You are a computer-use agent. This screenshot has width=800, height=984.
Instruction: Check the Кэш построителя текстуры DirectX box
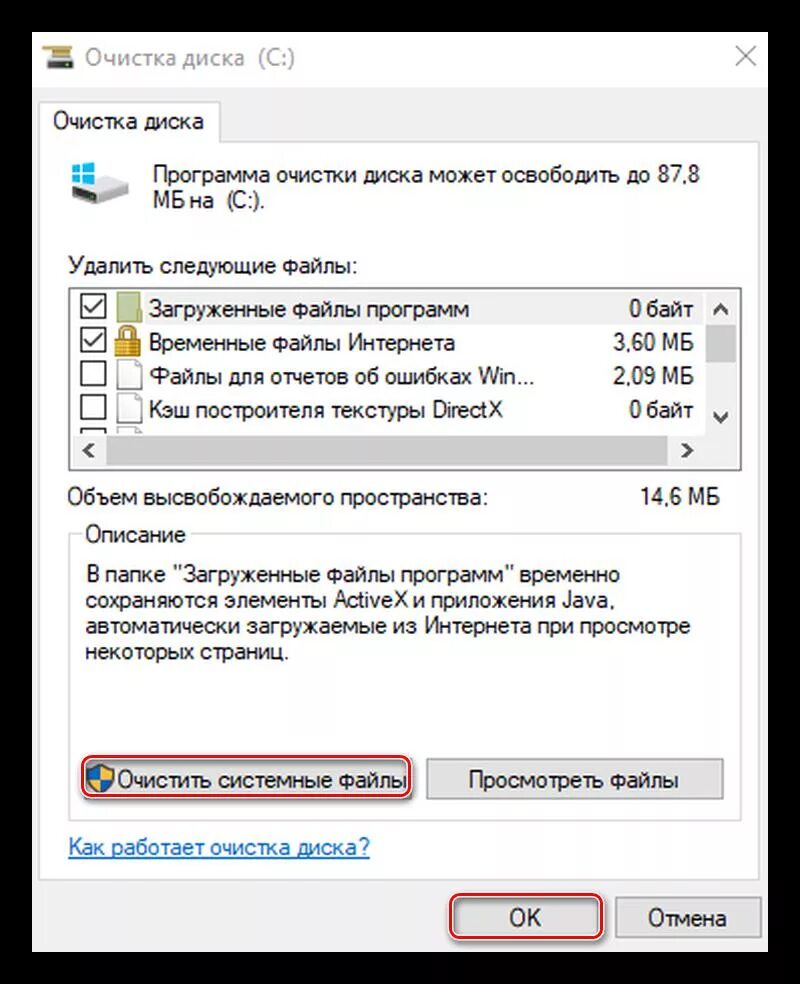point(93,408)
